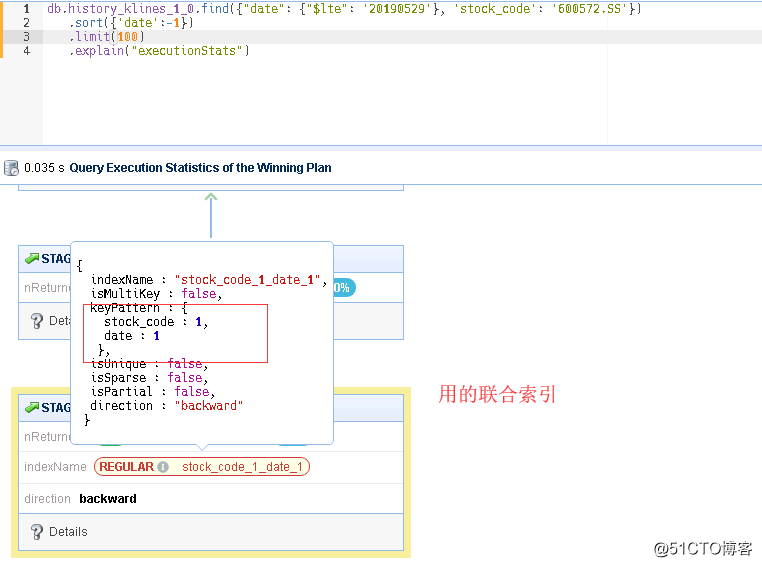
Task: Click the Query Execution Statistics heading
Action: (x=200, y=168)
